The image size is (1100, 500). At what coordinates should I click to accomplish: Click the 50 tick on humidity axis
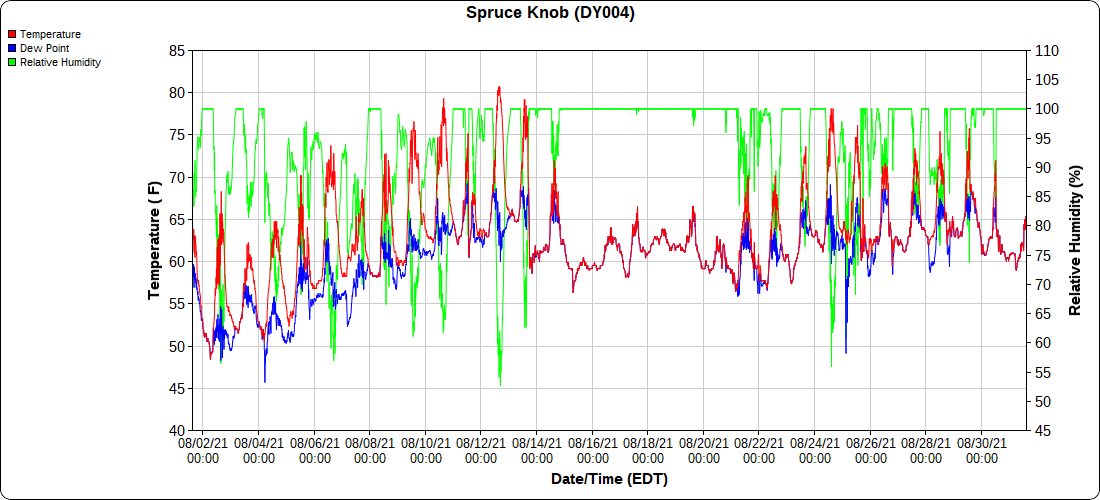[1043, 401]
